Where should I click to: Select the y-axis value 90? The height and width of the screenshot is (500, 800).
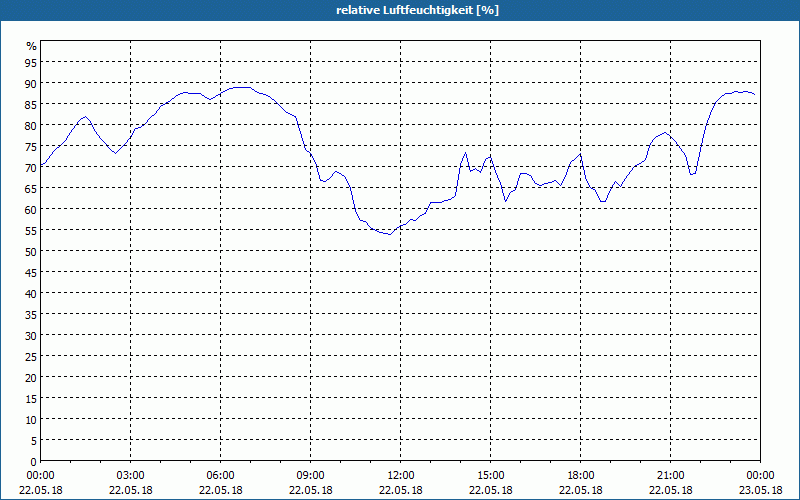31,83
